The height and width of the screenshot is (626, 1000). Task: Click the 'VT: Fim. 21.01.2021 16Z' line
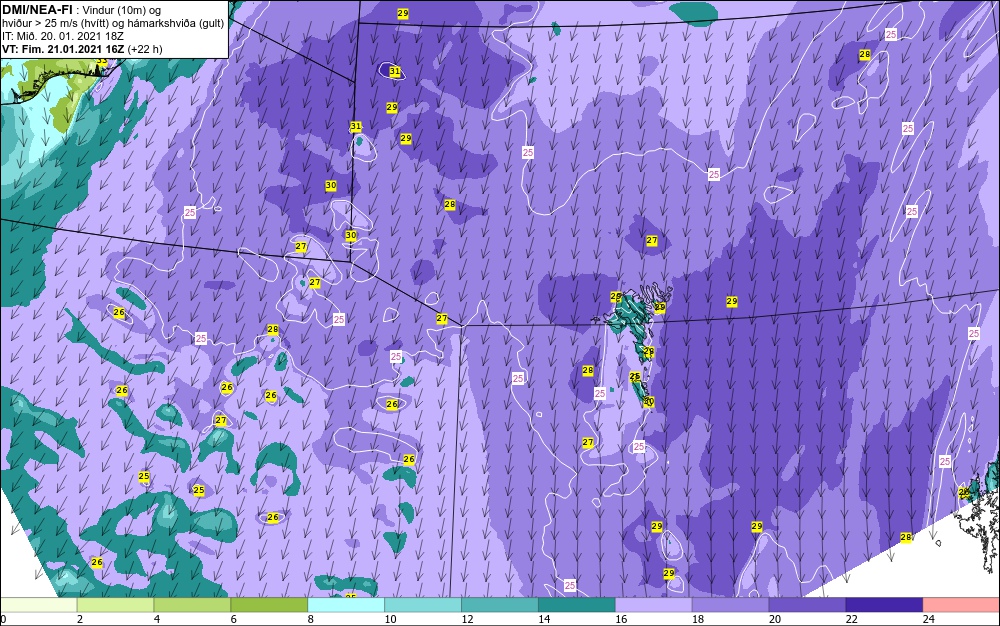click(x=82, y=49)
